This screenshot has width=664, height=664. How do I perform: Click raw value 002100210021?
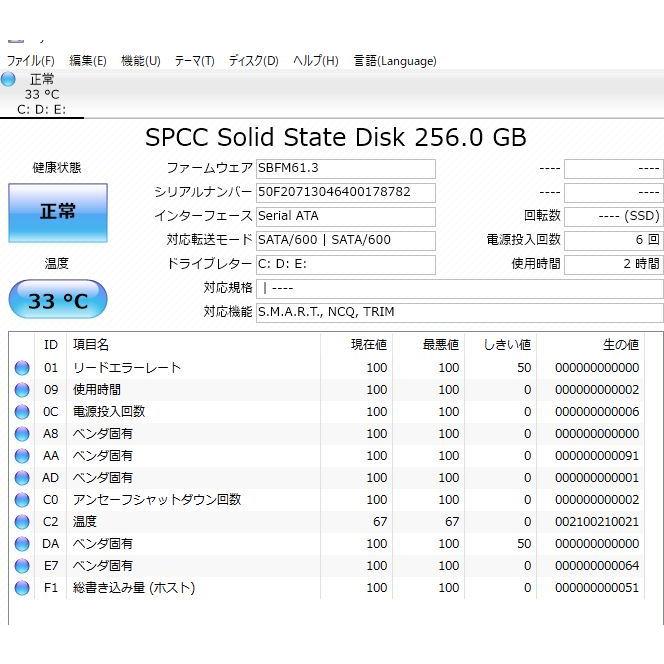tap(597, 522)
